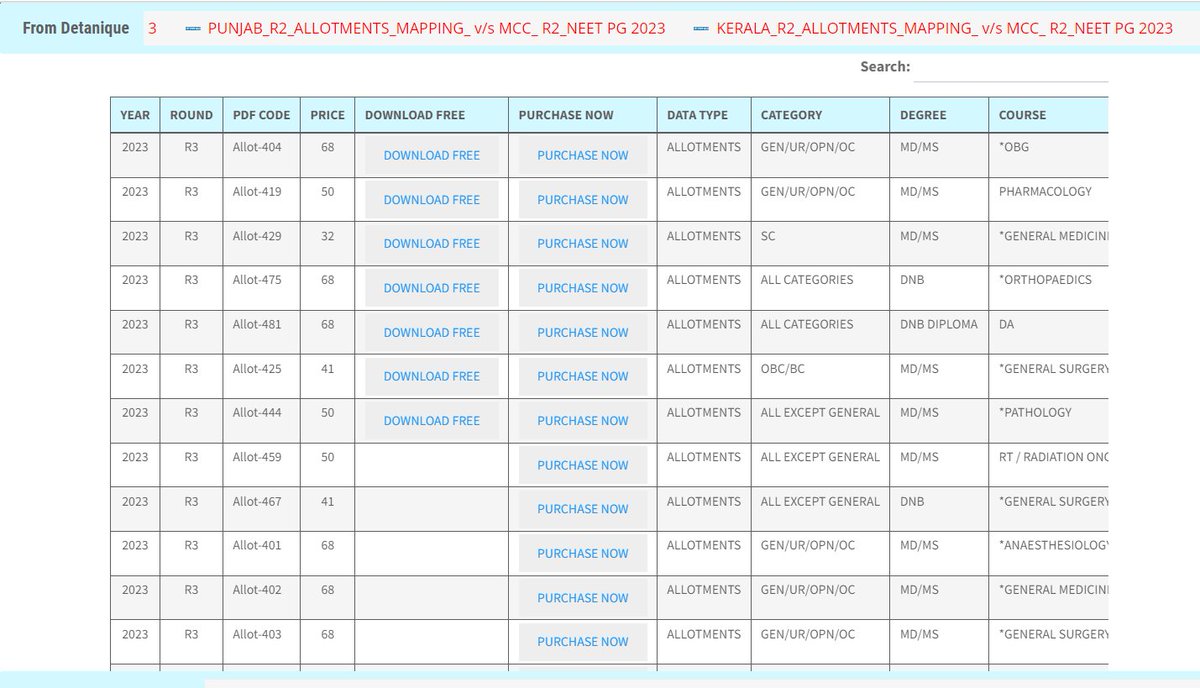Sort table by DEGREE column header
This screenshot has height=688, width=1200.
click(x=939, y=115)
